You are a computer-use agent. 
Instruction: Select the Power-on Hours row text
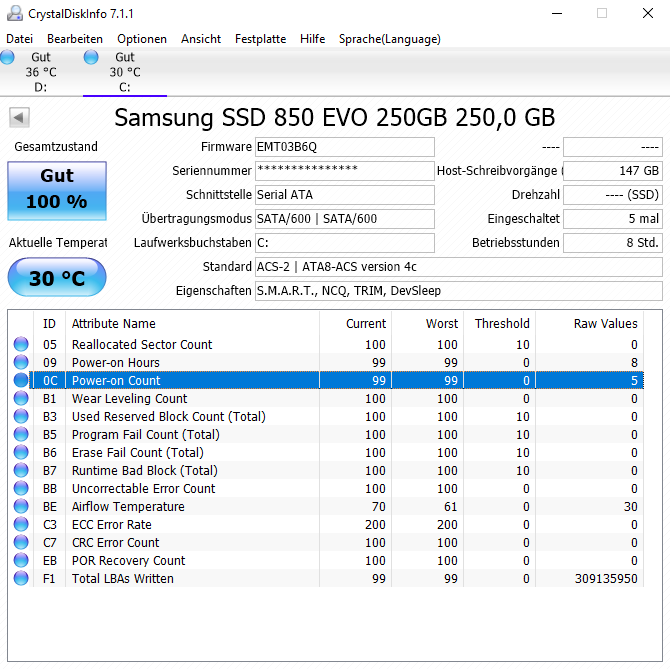116,362
